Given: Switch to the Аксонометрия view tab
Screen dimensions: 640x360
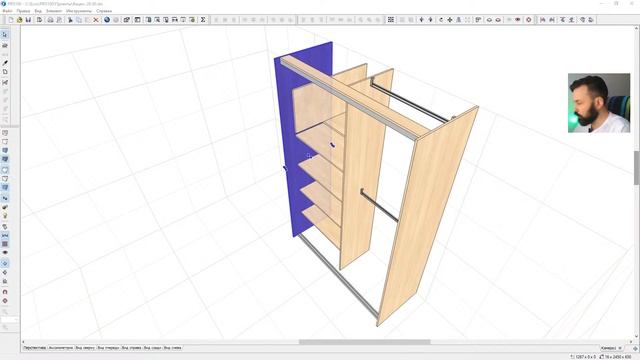Looking at the screenshot, I should 61,348.
